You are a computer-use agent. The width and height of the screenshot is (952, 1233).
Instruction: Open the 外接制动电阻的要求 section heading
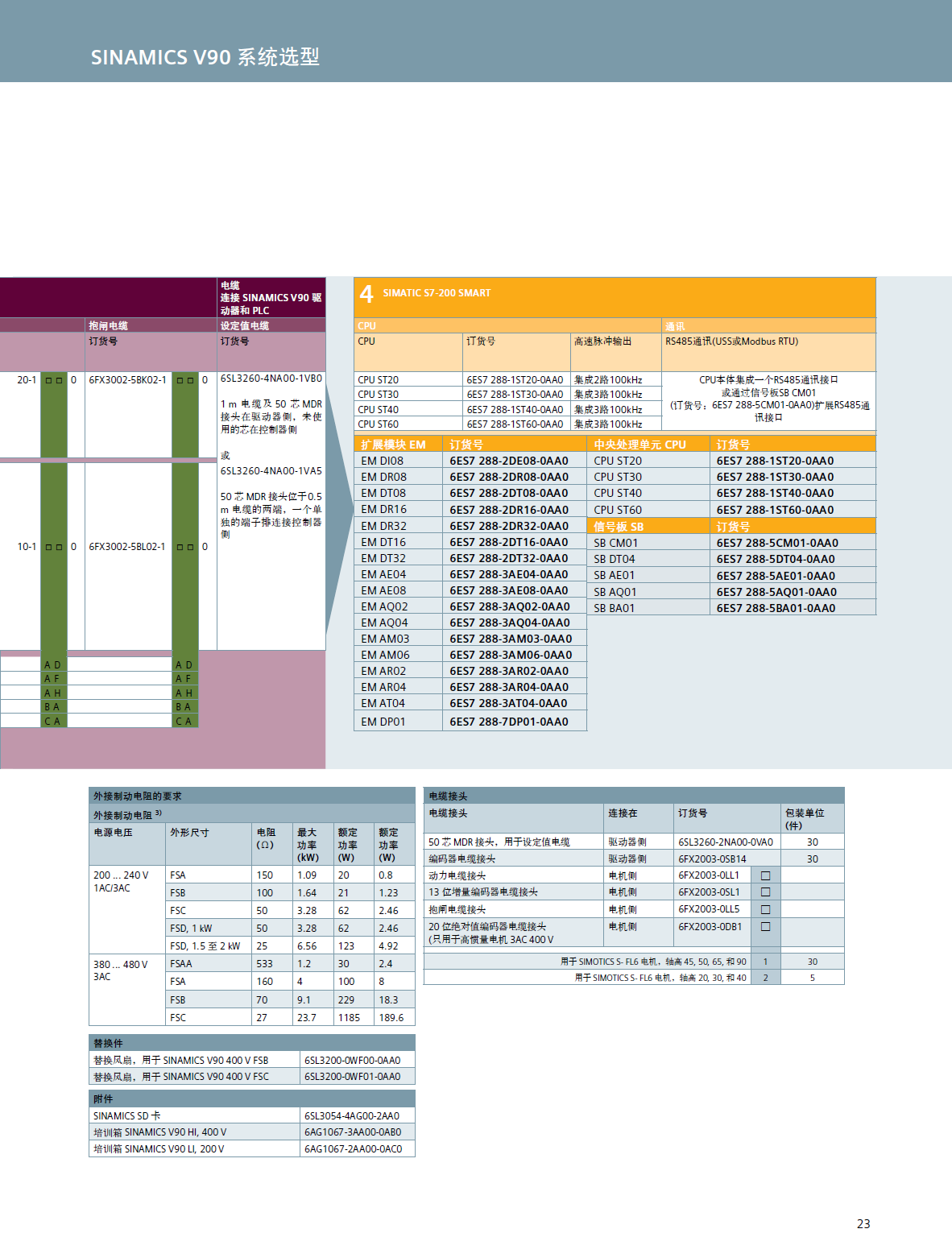click(x=138, y=796)
